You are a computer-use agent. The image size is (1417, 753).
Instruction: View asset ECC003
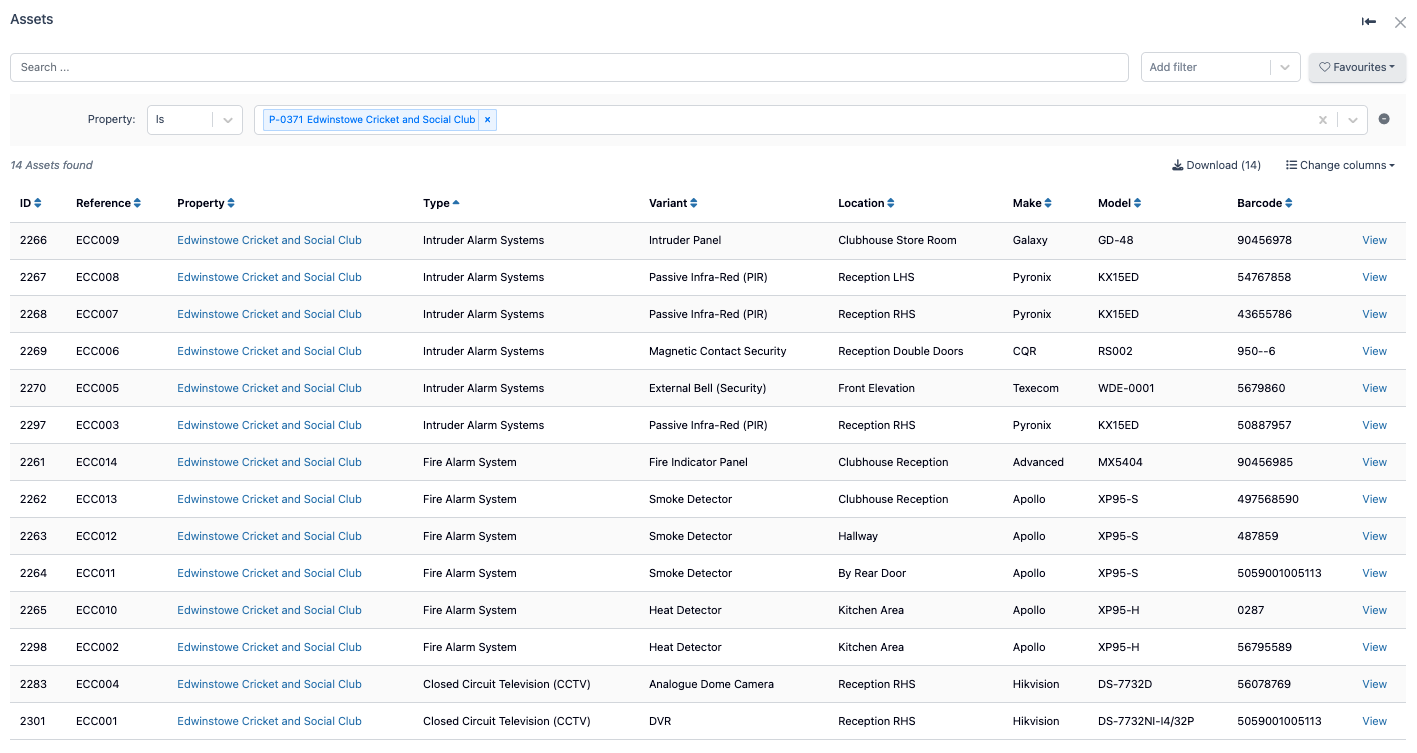point(1374,425)
